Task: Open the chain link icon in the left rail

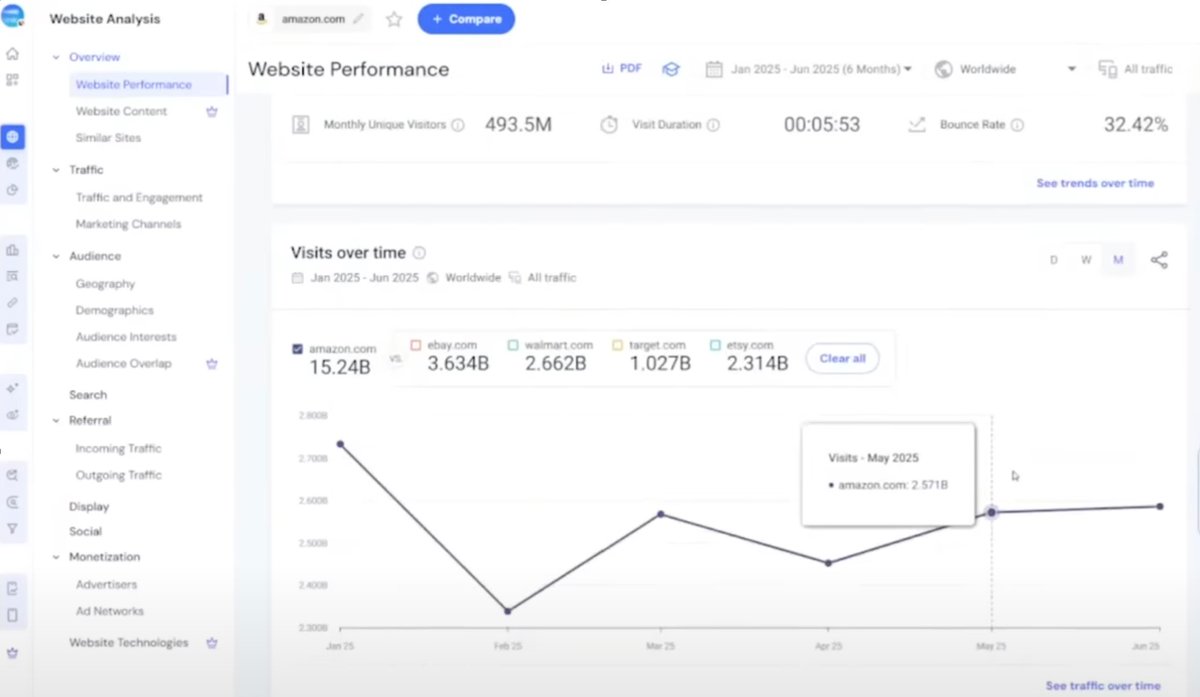Action: [x=12, y=302]
